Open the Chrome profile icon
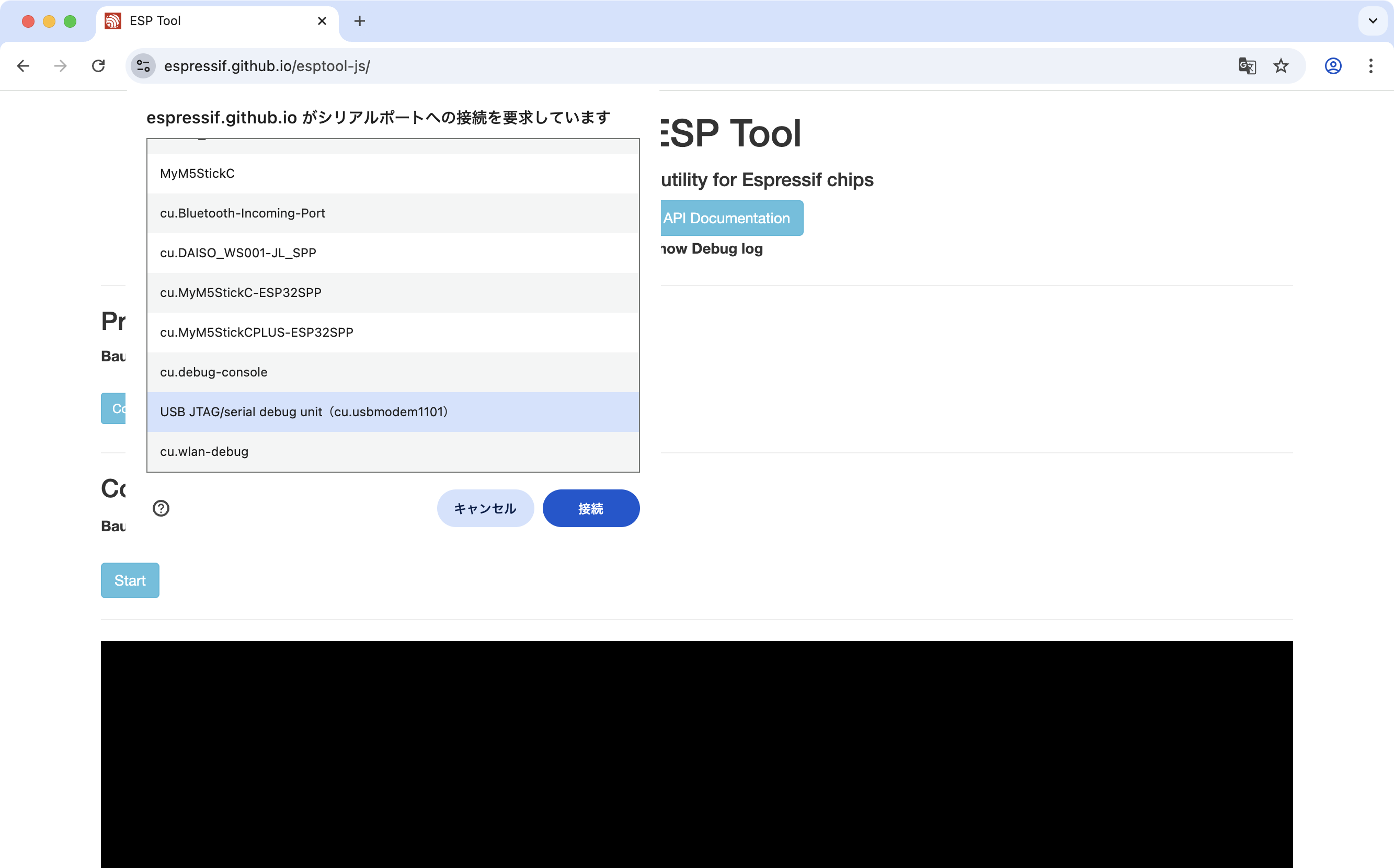The height and width of the screenshot is (868, 1394). (1333, 66)
